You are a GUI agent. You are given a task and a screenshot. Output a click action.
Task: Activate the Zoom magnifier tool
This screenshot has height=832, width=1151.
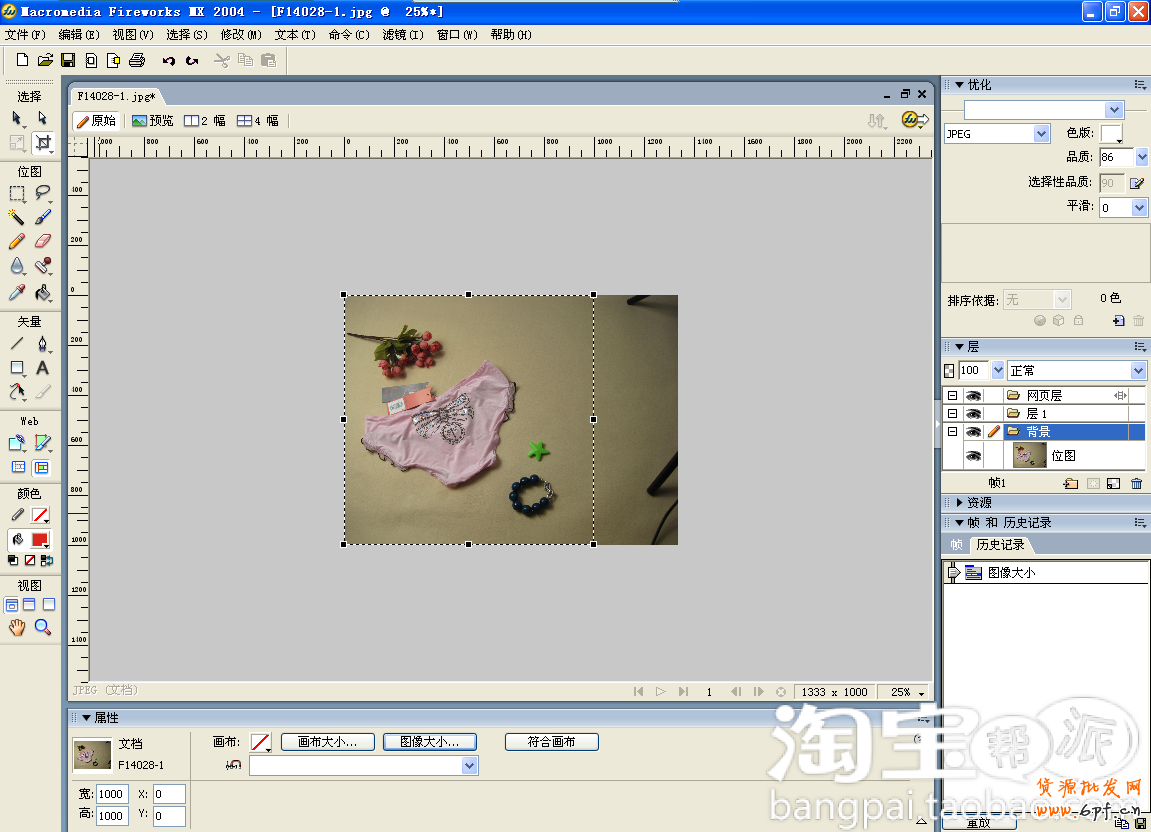(43, 627)
